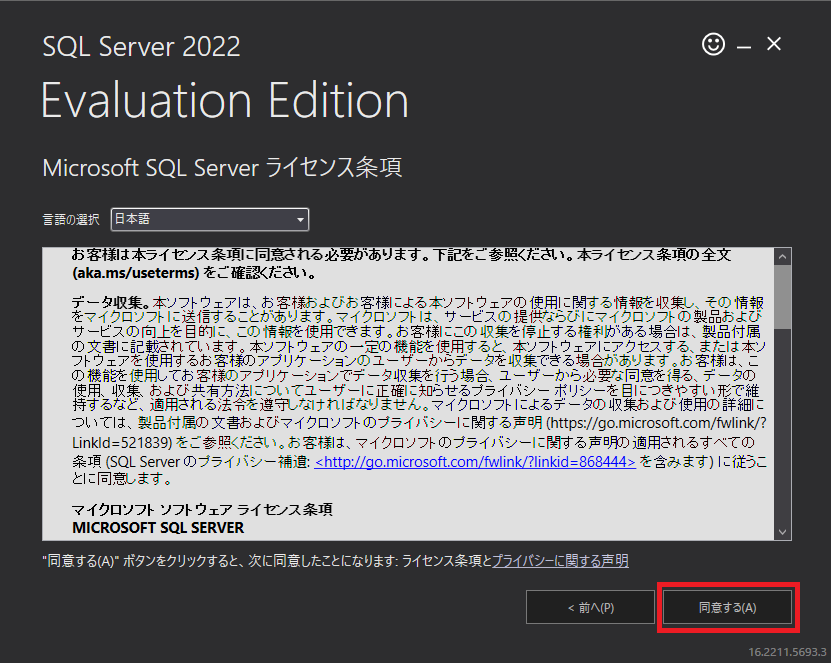The image size is (831, 663).
Task: Click the MICROSOFT SQL SERVER heading text
Action: (158, 528)
